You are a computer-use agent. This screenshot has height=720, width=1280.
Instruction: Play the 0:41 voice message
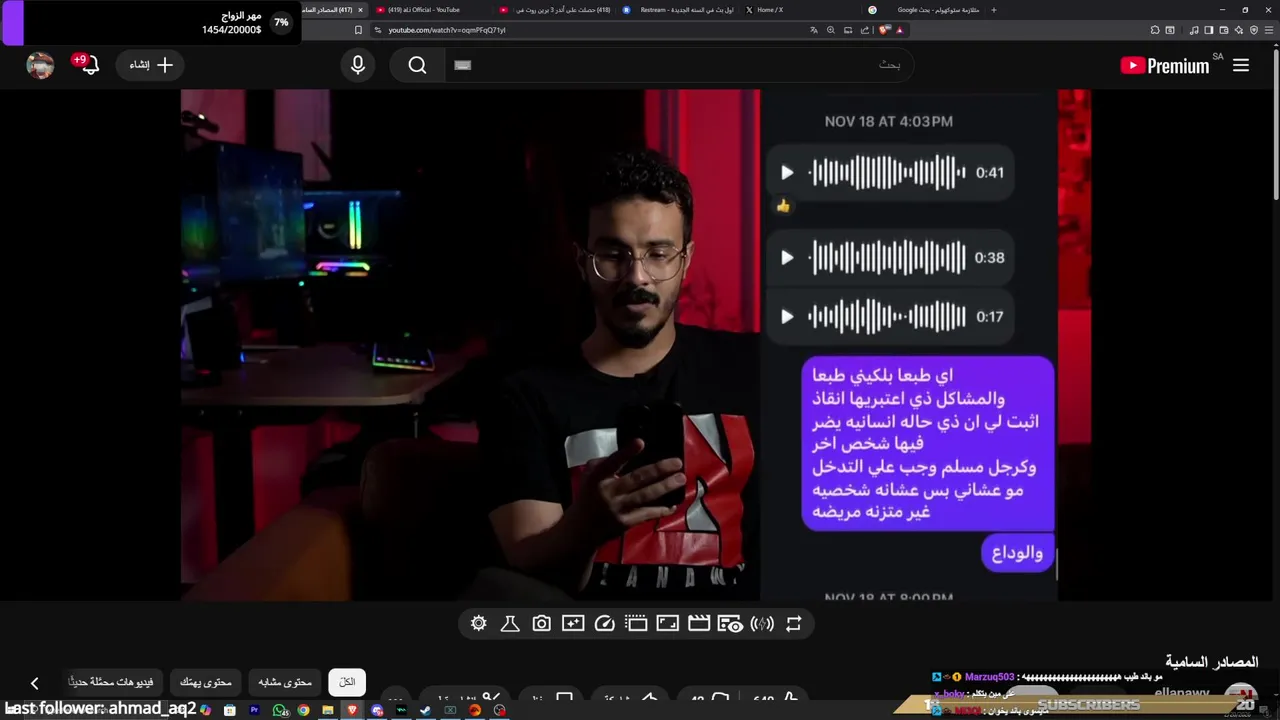pyautogui.click(x=787, y=172)
